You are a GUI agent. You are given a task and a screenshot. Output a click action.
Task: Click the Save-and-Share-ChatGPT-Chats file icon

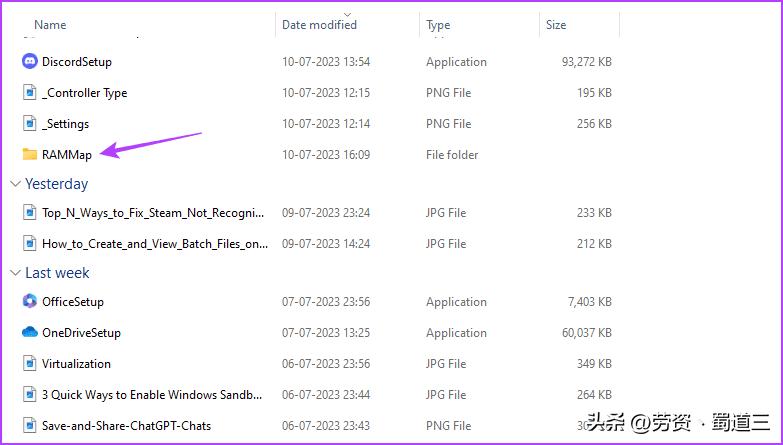point(30,425)
